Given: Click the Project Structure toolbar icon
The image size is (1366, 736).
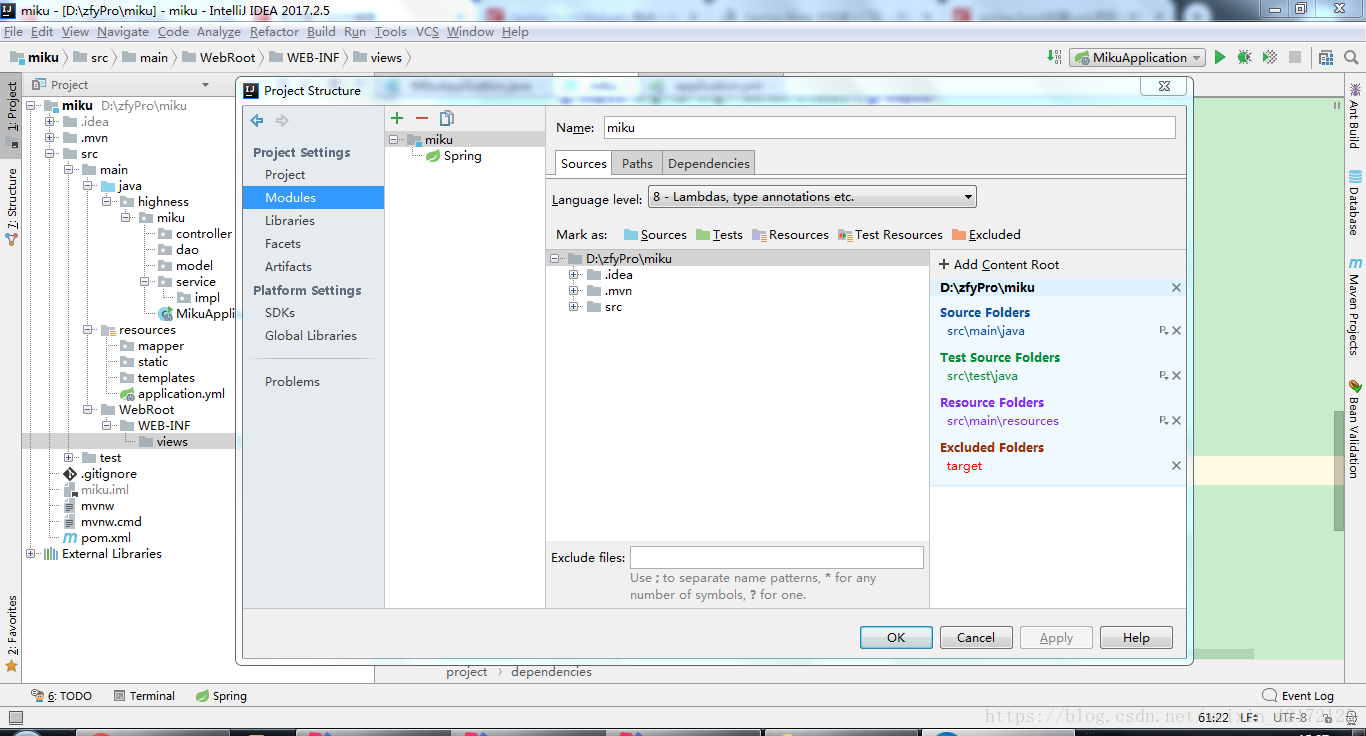Looking at the screenshot, I should 1325,58.
